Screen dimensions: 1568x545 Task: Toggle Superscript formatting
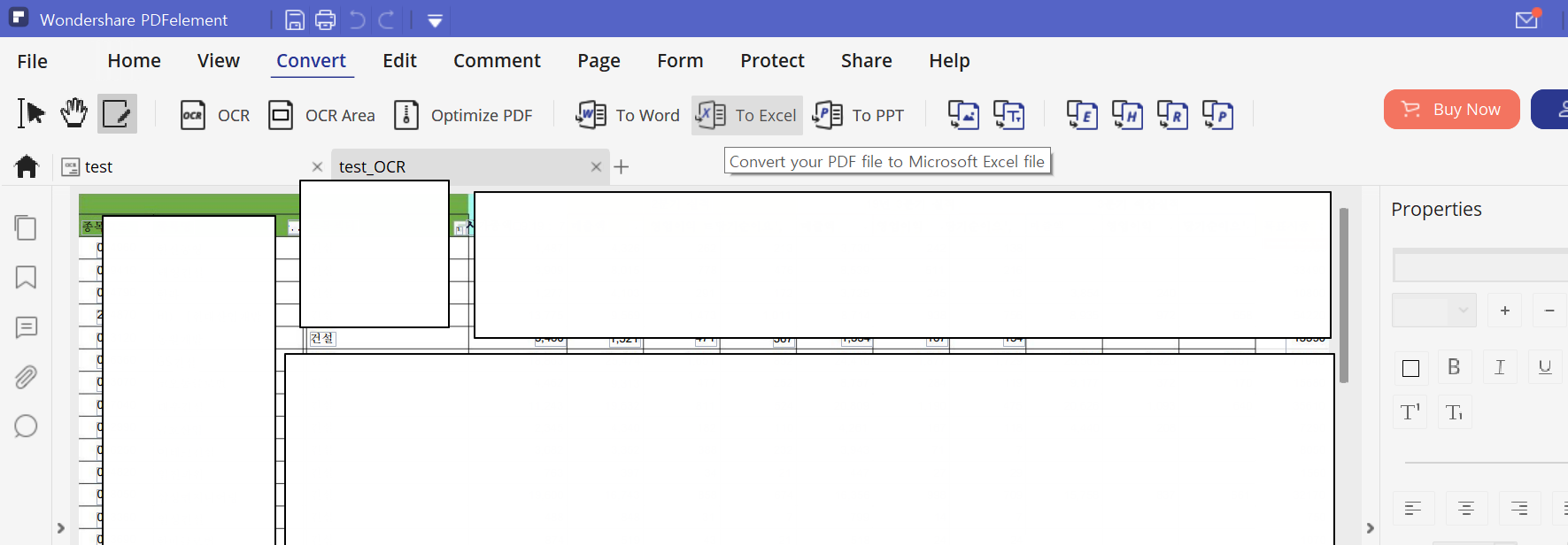pos(1410,412)
